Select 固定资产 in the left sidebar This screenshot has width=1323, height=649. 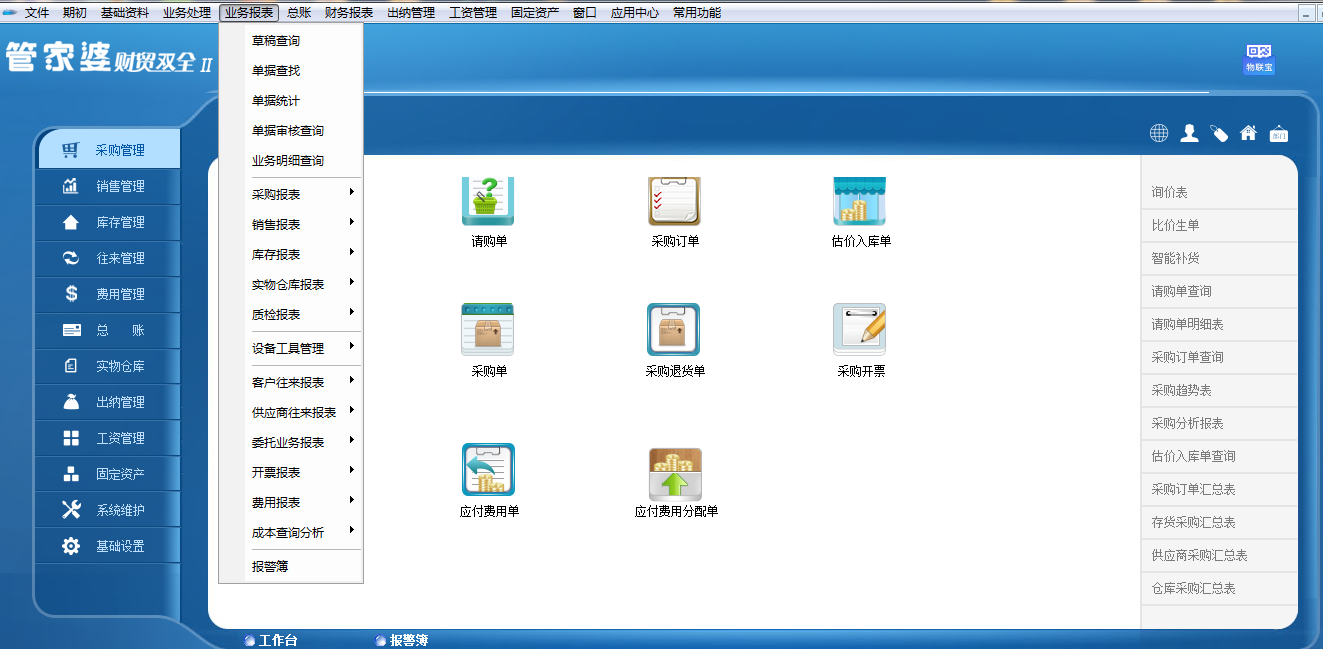(x=107, y=473)
